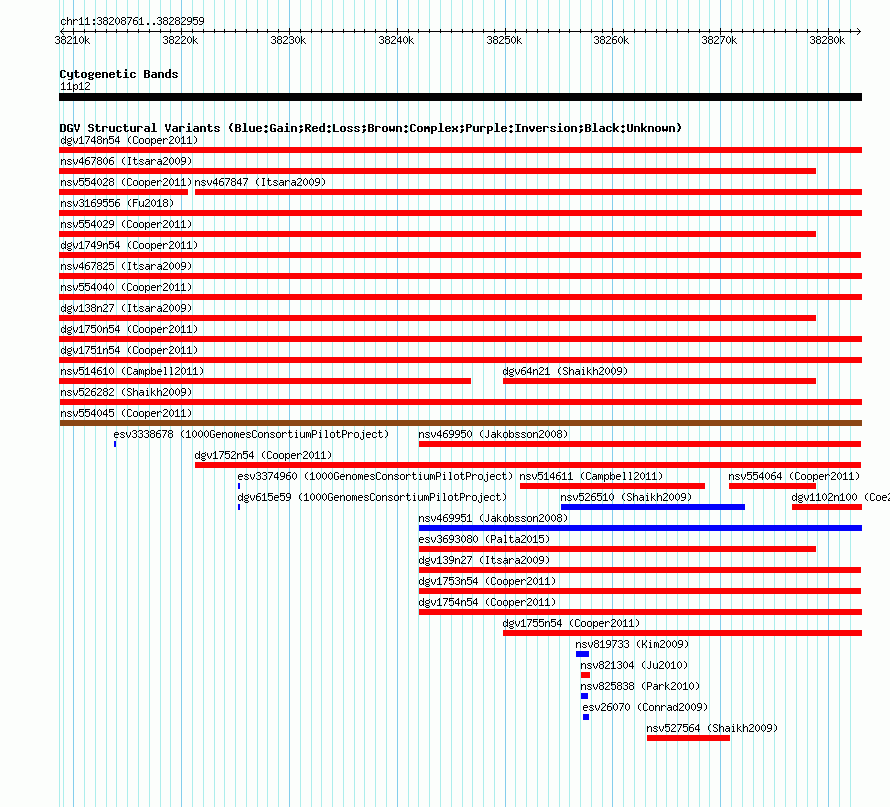890x807 pixels.
Task: Click esv3693080 (Palta2015) label
Action: 484,539
